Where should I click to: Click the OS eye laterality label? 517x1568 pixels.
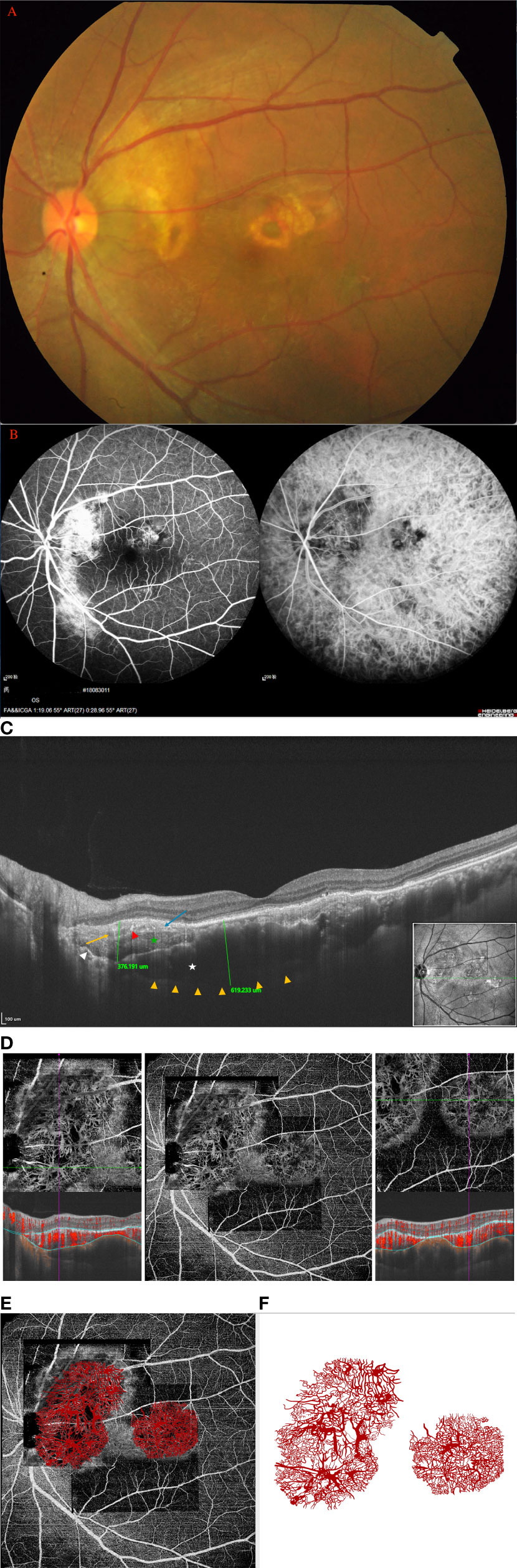pos(36,700)
